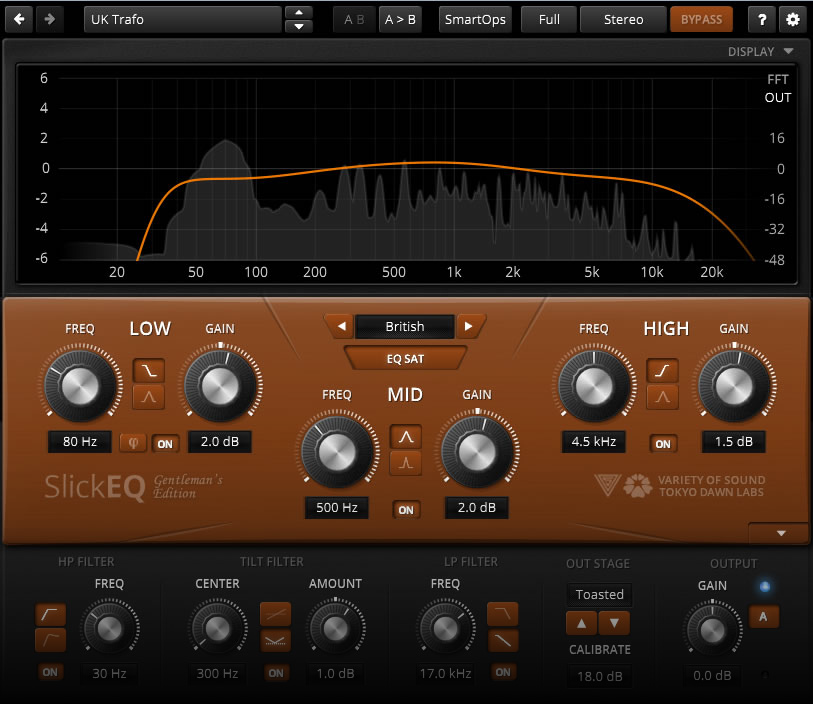Screen dimensions: 813x704
Task: Toggle HP filter ON switch
Action: pos(50,672)
